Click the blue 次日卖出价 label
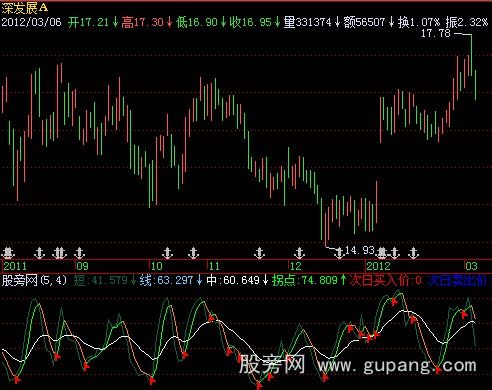 point(458,280)
